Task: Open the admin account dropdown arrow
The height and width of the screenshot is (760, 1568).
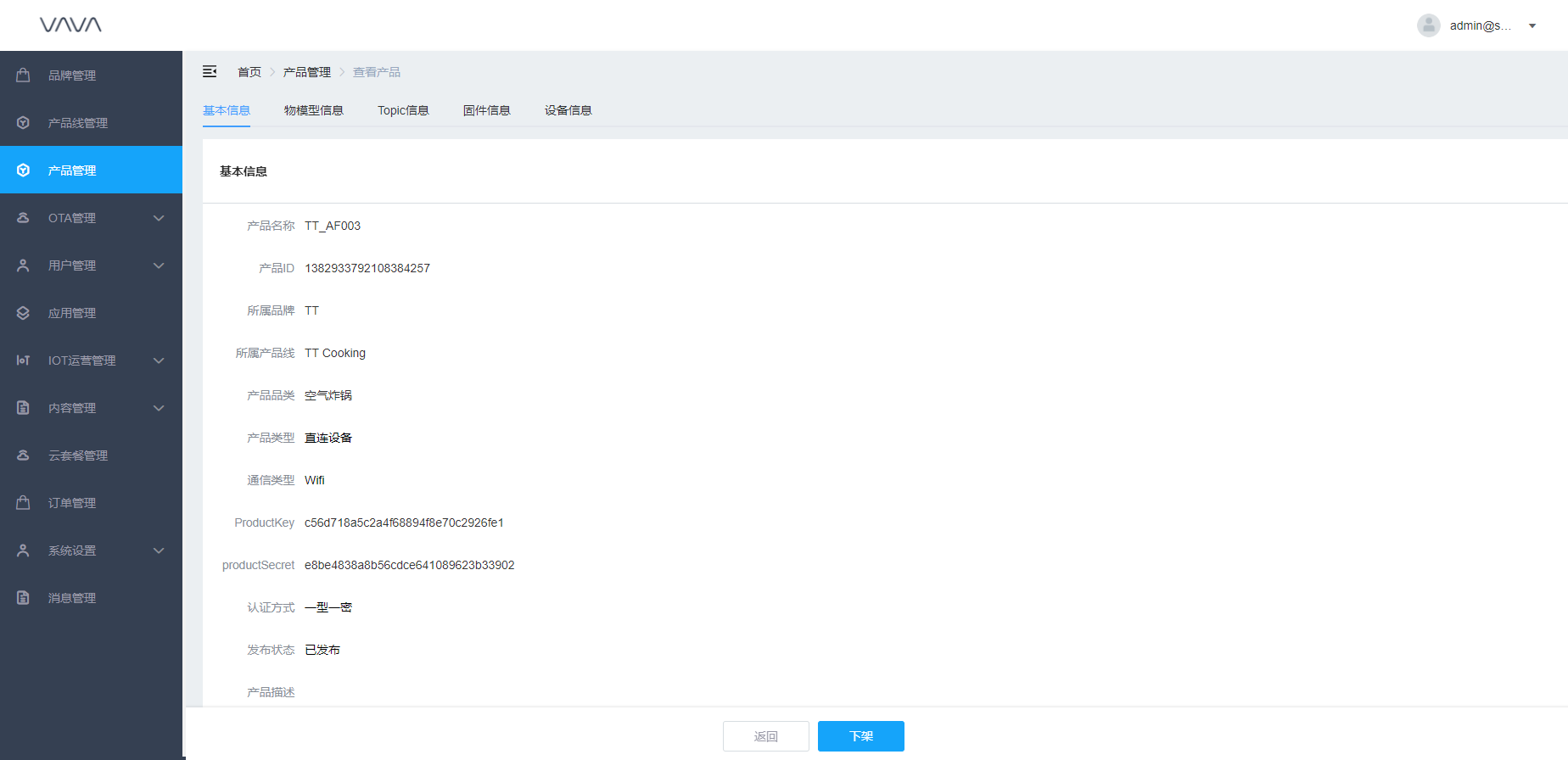Action: (1532, 25)
